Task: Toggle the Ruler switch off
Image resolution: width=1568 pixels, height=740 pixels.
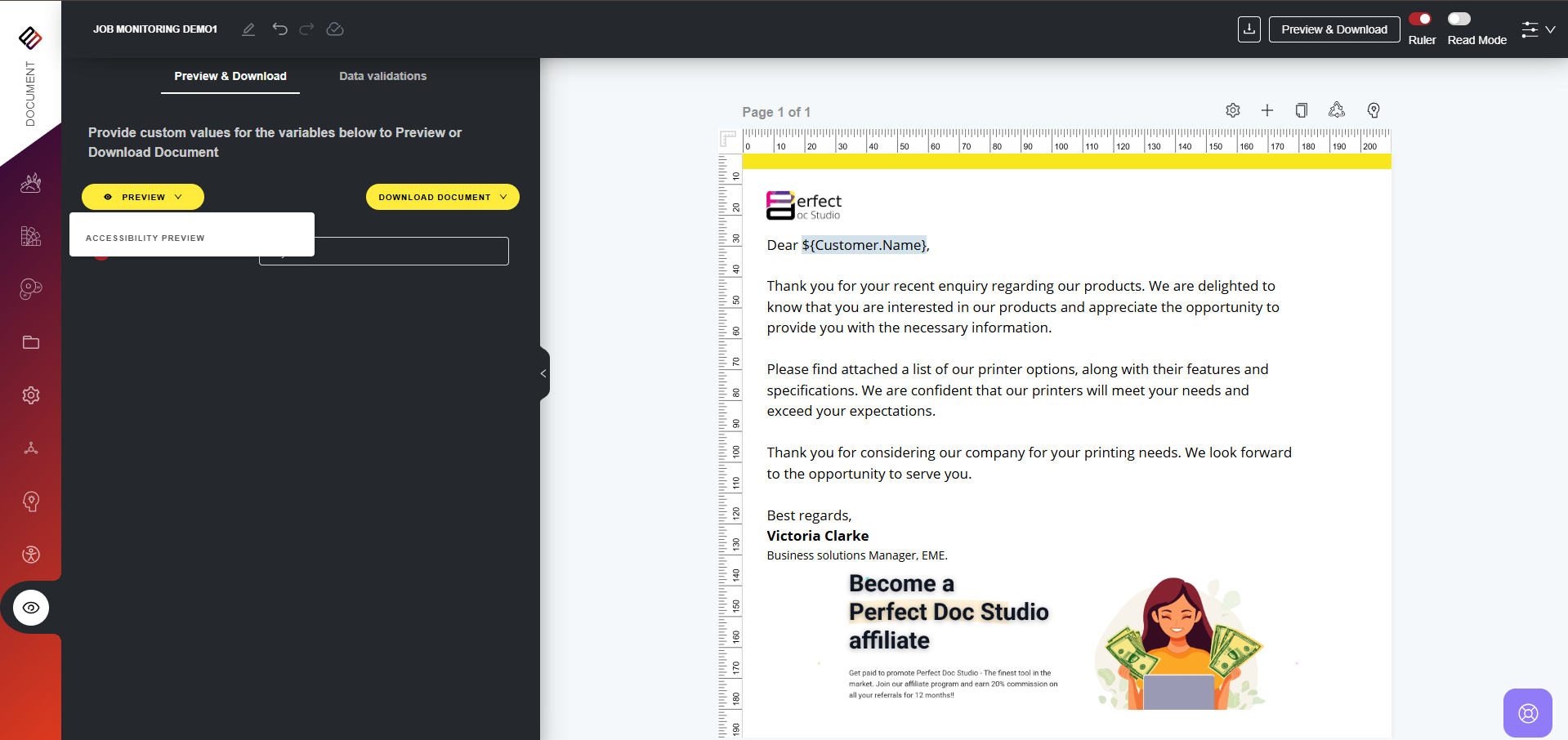Action: (x=1420, y=19)
